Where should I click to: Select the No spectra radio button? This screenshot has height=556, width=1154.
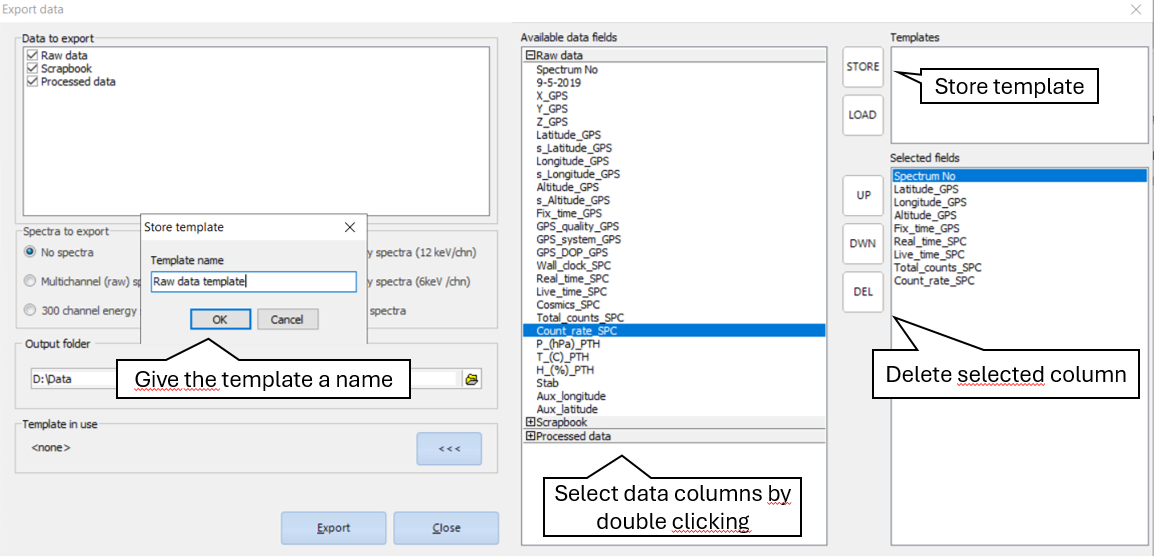(30, 252)
